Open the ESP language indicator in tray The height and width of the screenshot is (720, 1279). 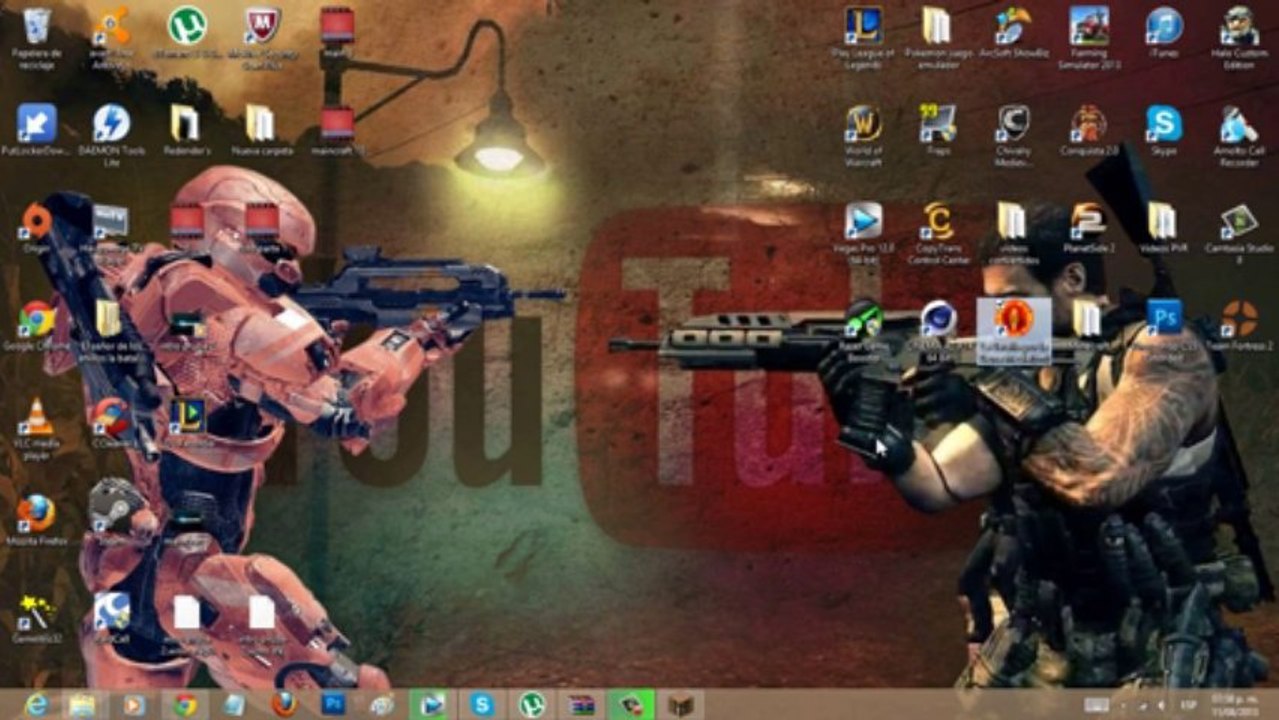1189,704
